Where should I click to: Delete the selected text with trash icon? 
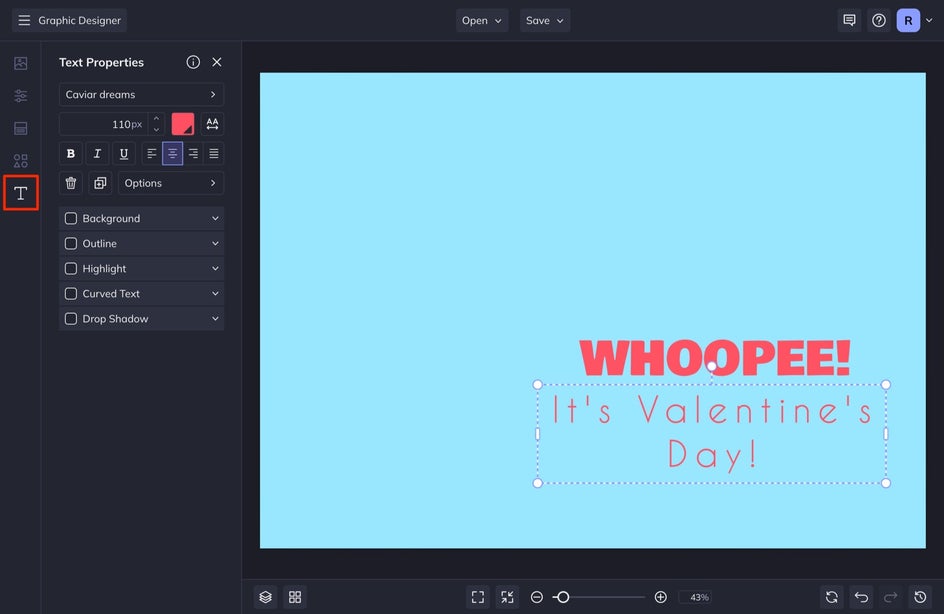(x=71, y=183)
